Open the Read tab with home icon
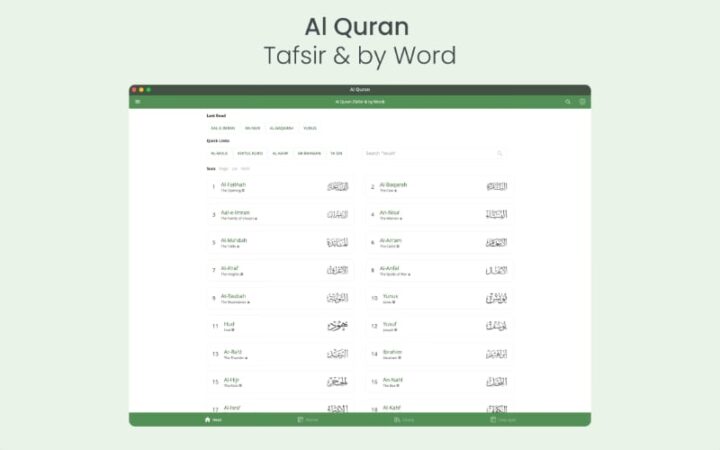 [x=213, y=420]
